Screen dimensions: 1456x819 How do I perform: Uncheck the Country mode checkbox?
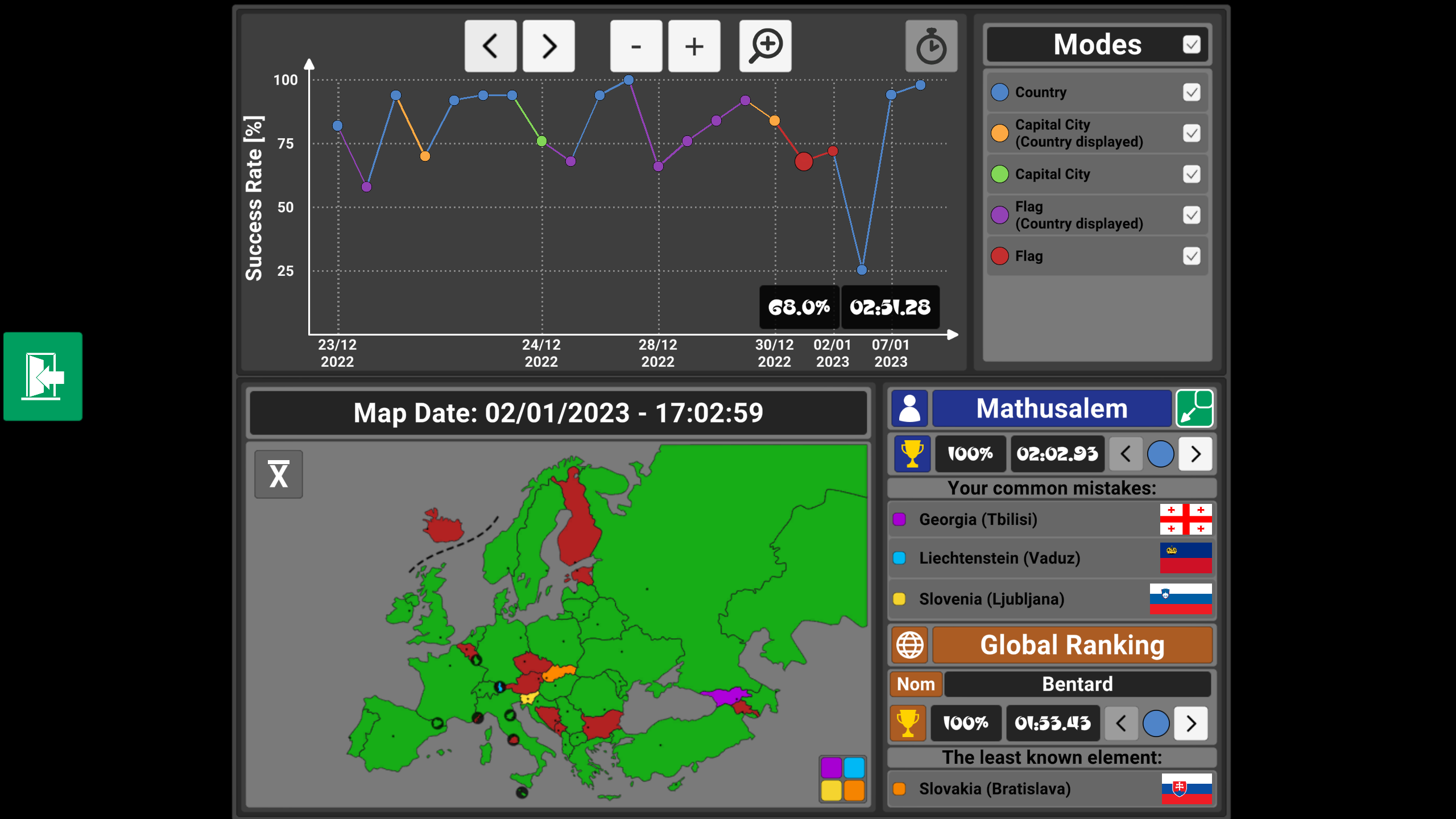(1192, 92)
